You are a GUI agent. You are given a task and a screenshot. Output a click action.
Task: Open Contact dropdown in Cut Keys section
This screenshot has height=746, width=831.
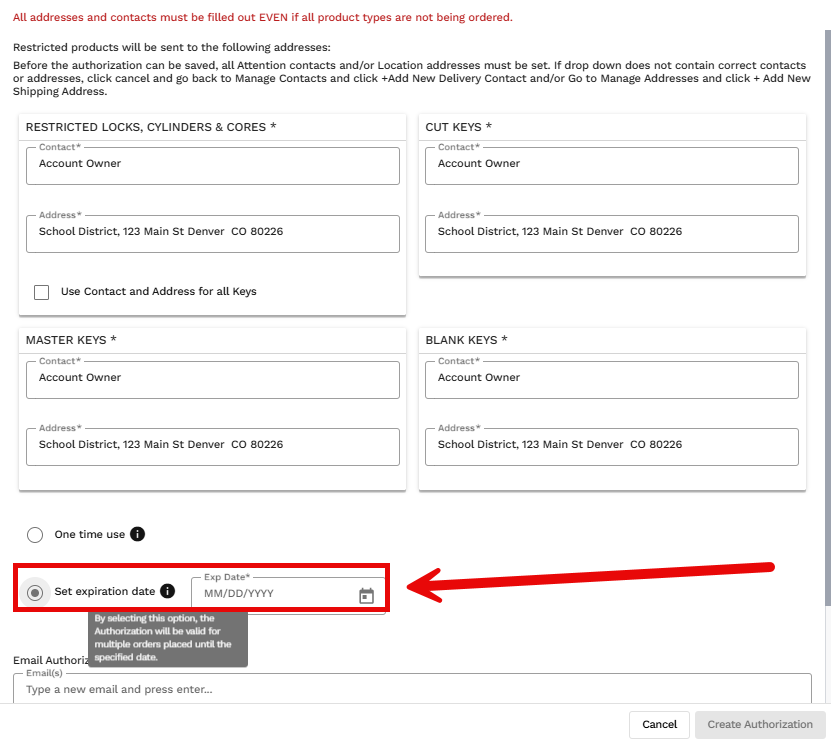click(x=612, y=166)
